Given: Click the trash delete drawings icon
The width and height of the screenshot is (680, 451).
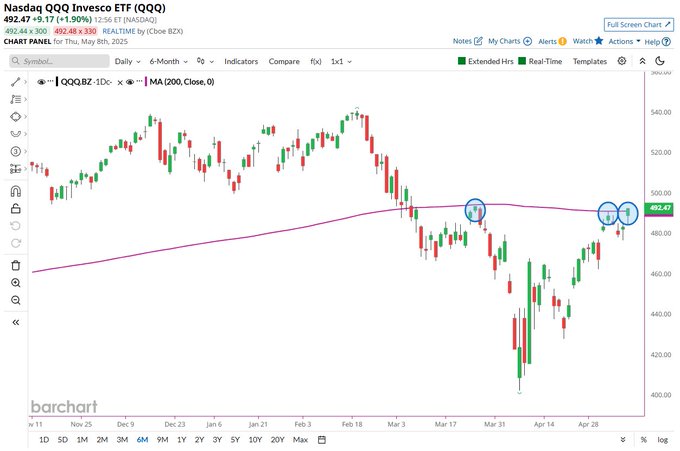Looking at the screenshot, I should pyautogui.click(x=15, y=265).
